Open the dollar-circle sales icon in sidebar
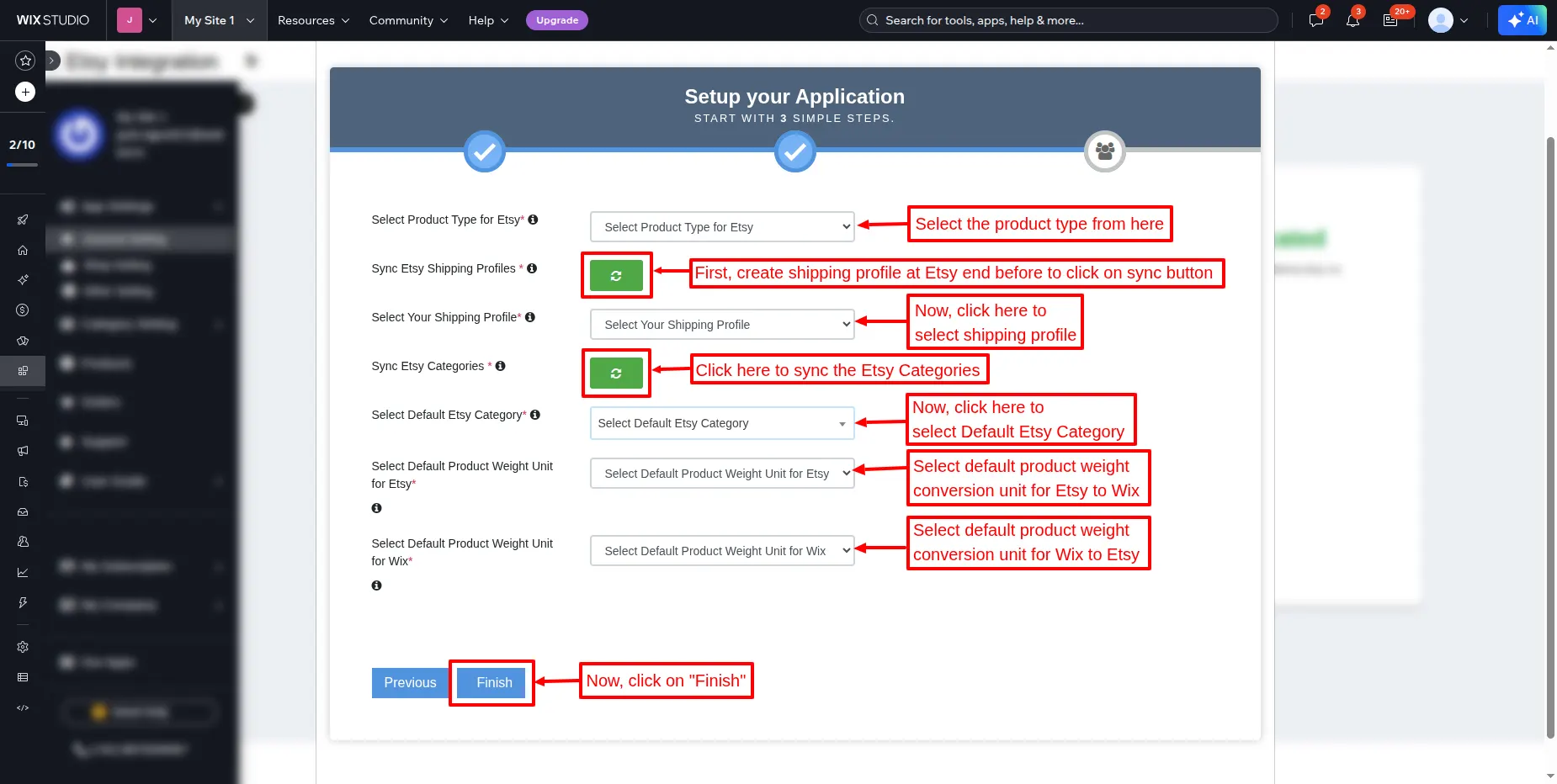 [23, 310]
